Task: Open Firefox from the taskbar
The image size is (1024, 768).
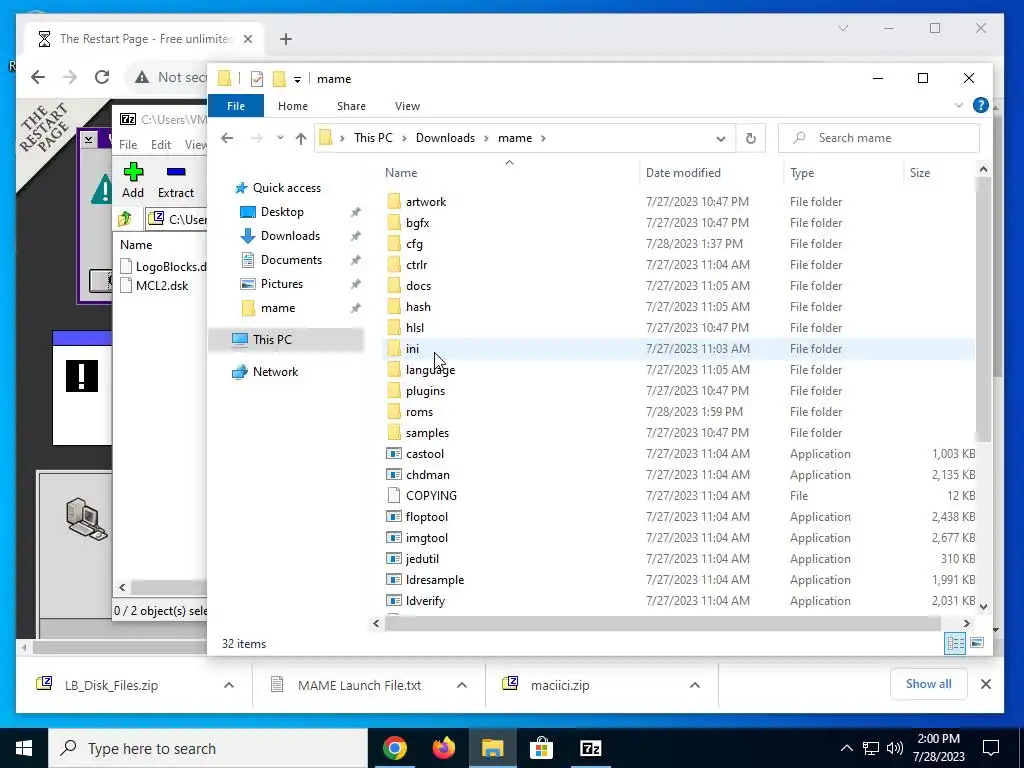Action: (443, 748)
